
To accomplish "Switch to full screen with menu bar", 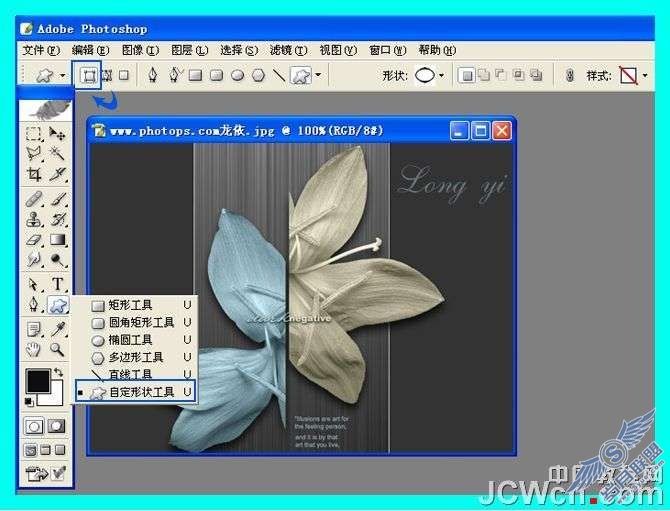I will pos(45,450).
